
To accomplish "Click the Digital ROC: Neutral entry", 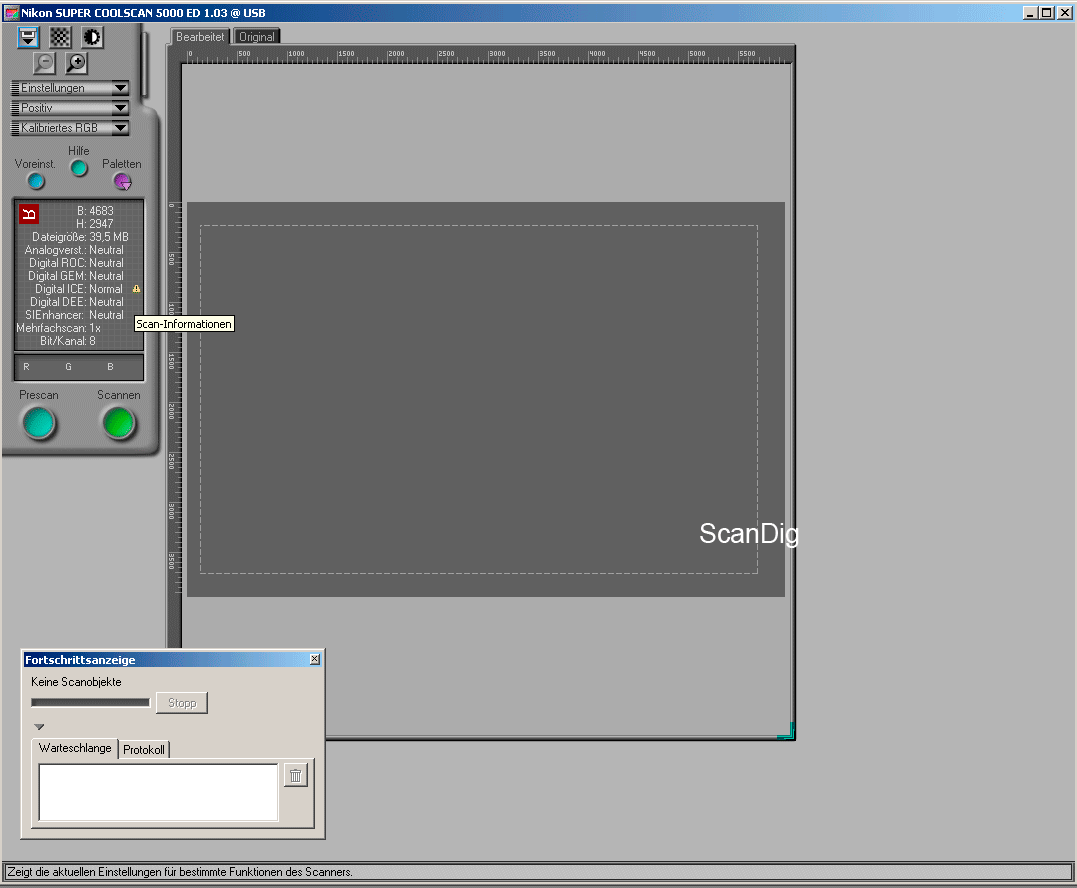I will pos(76,263).
